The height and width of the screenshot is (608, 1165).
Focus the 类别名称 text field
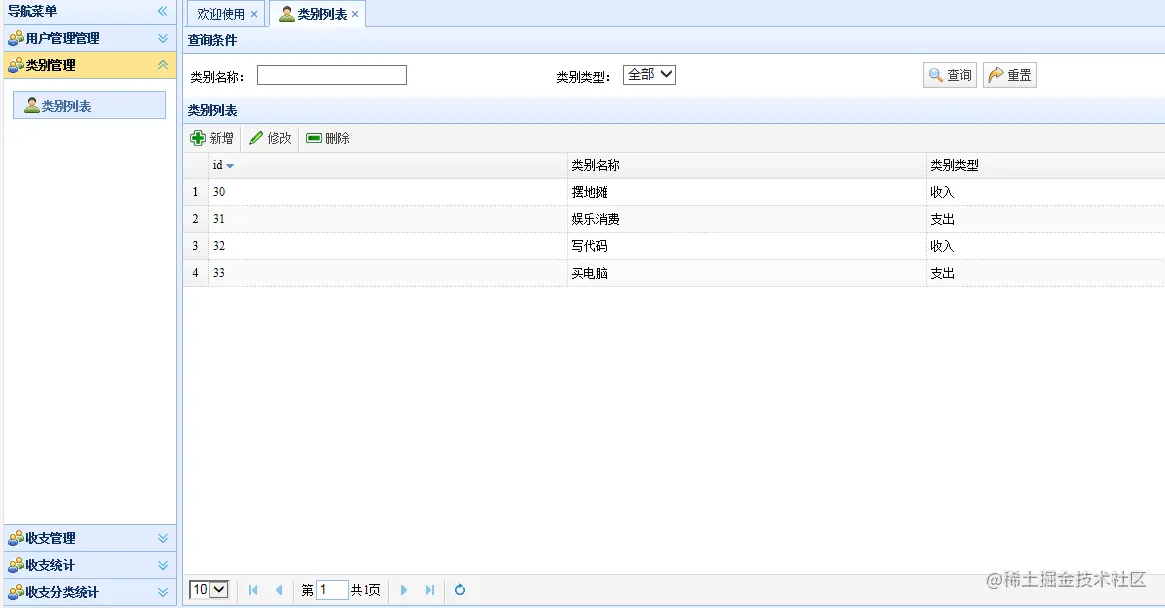click(x=331, y=75)
